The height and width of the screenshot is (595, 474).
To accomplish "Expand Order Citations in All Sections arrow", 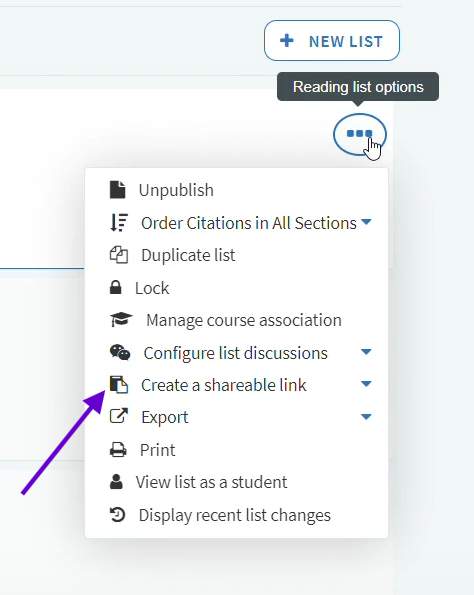I will pyautogui.click(x=366, y=222).
